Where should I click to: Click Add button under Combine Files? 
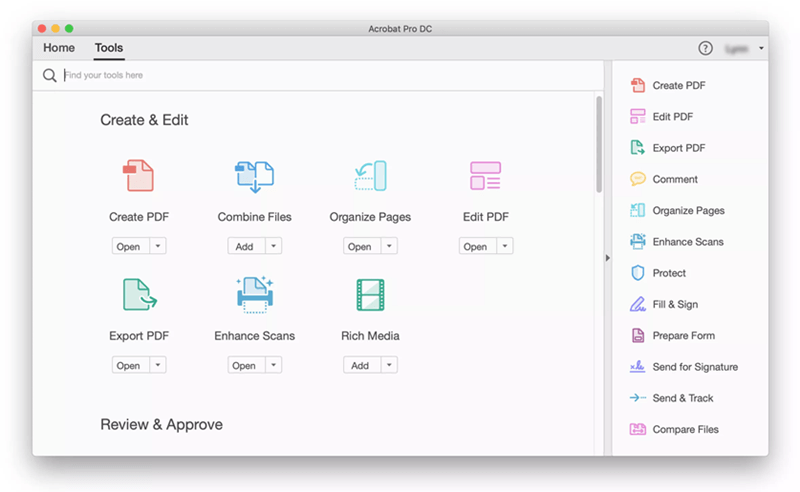pos(246,246)
